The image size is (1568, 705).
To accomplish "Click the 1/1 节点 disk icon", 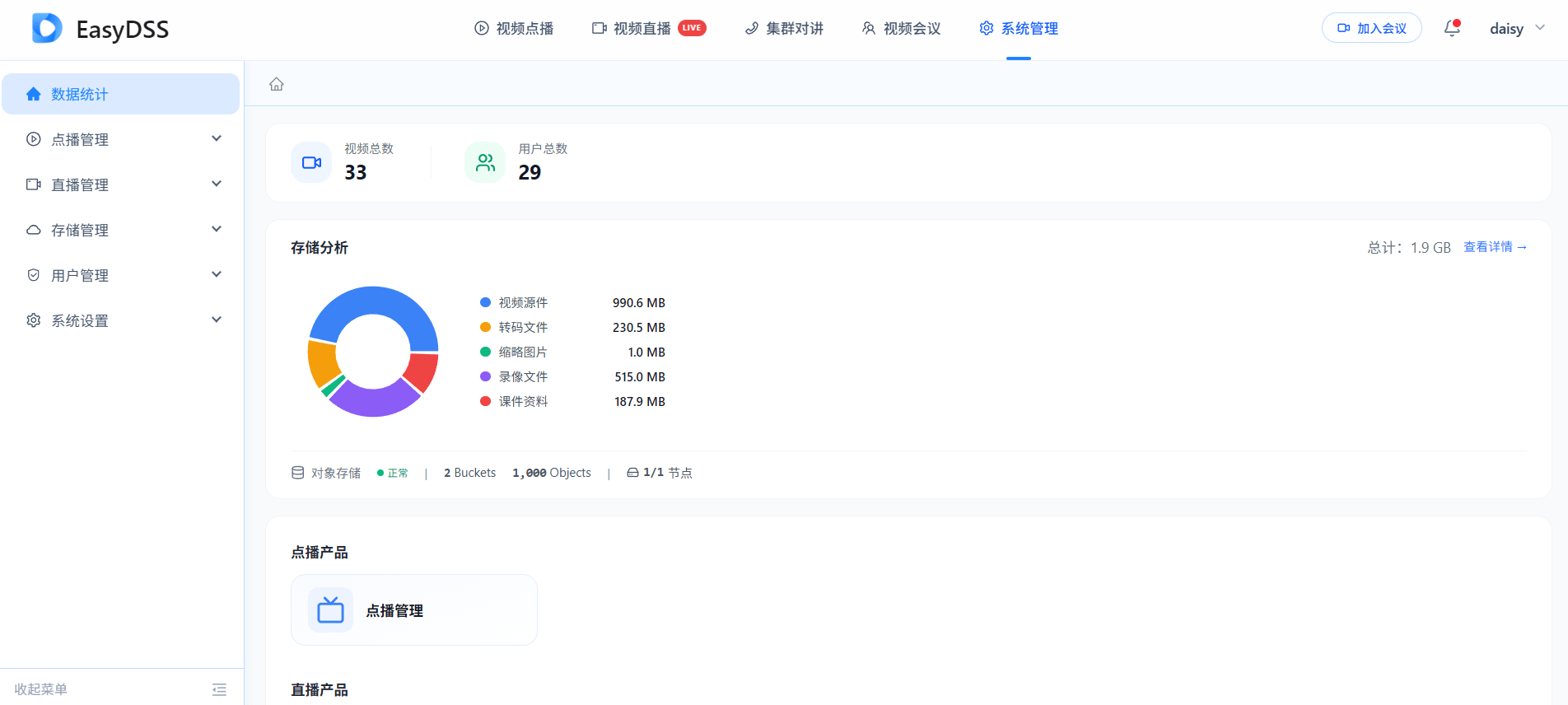I will point(632,473).
